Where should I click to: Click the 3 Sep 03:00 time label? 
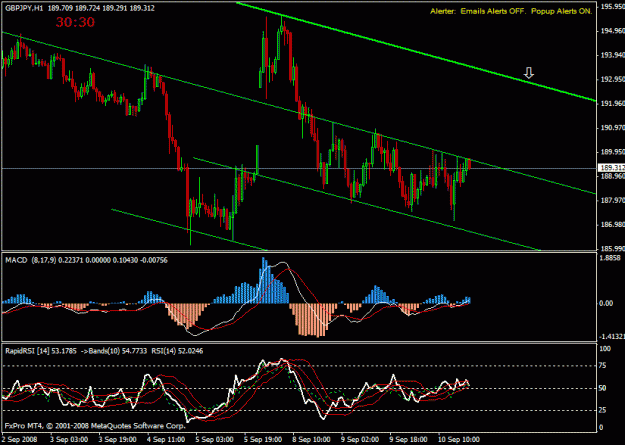(x=68, y=439)
